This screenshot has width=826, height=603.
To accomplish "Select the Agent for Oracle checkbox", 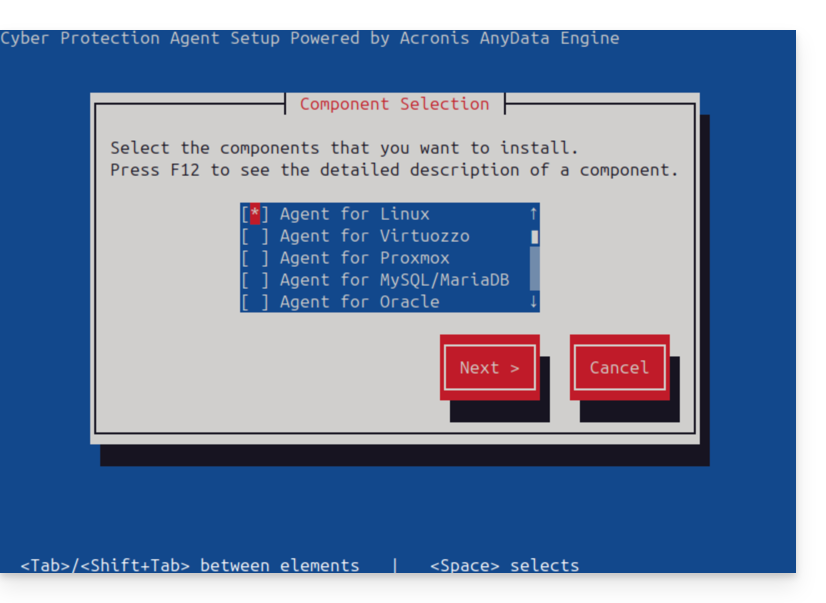I will tap(255, 302).
